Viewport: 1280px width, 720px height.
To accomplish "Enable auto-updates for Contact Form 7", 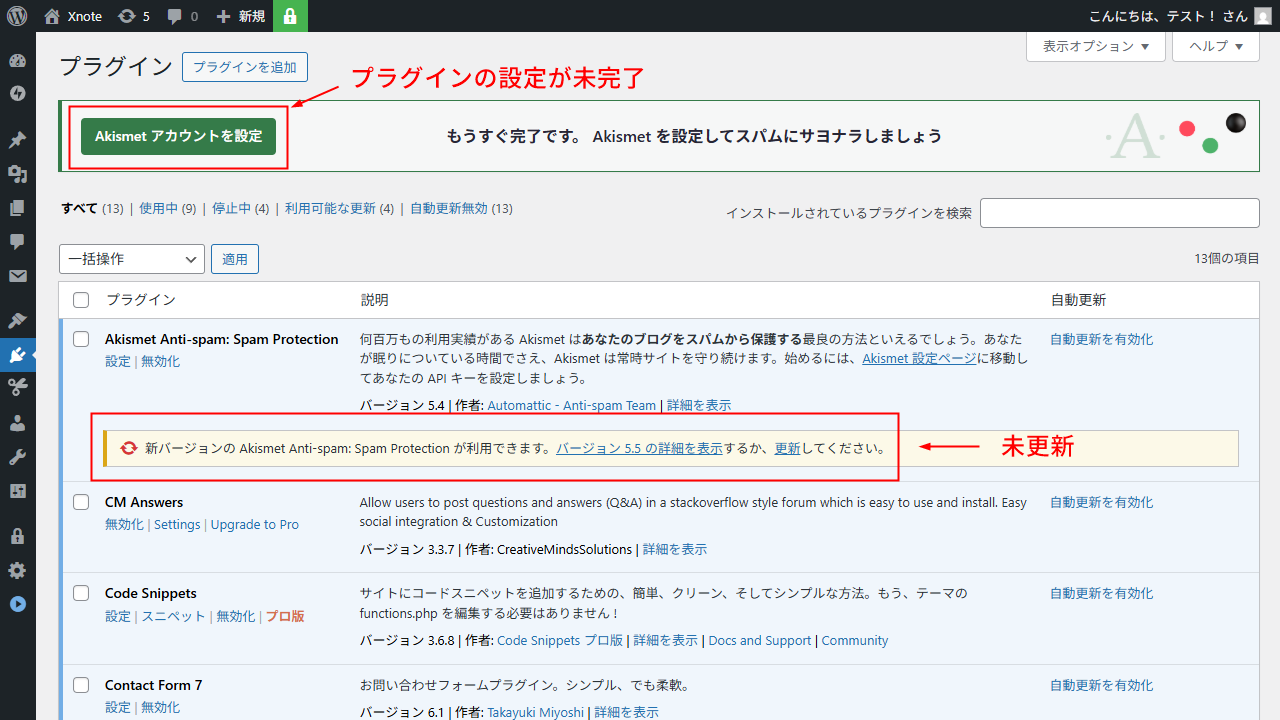I will 1101,685.
